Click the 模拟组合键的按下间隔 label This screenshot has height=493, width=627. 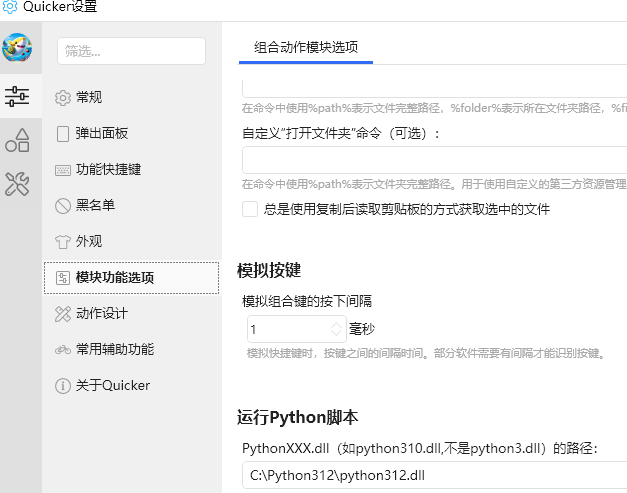point(307,301)
